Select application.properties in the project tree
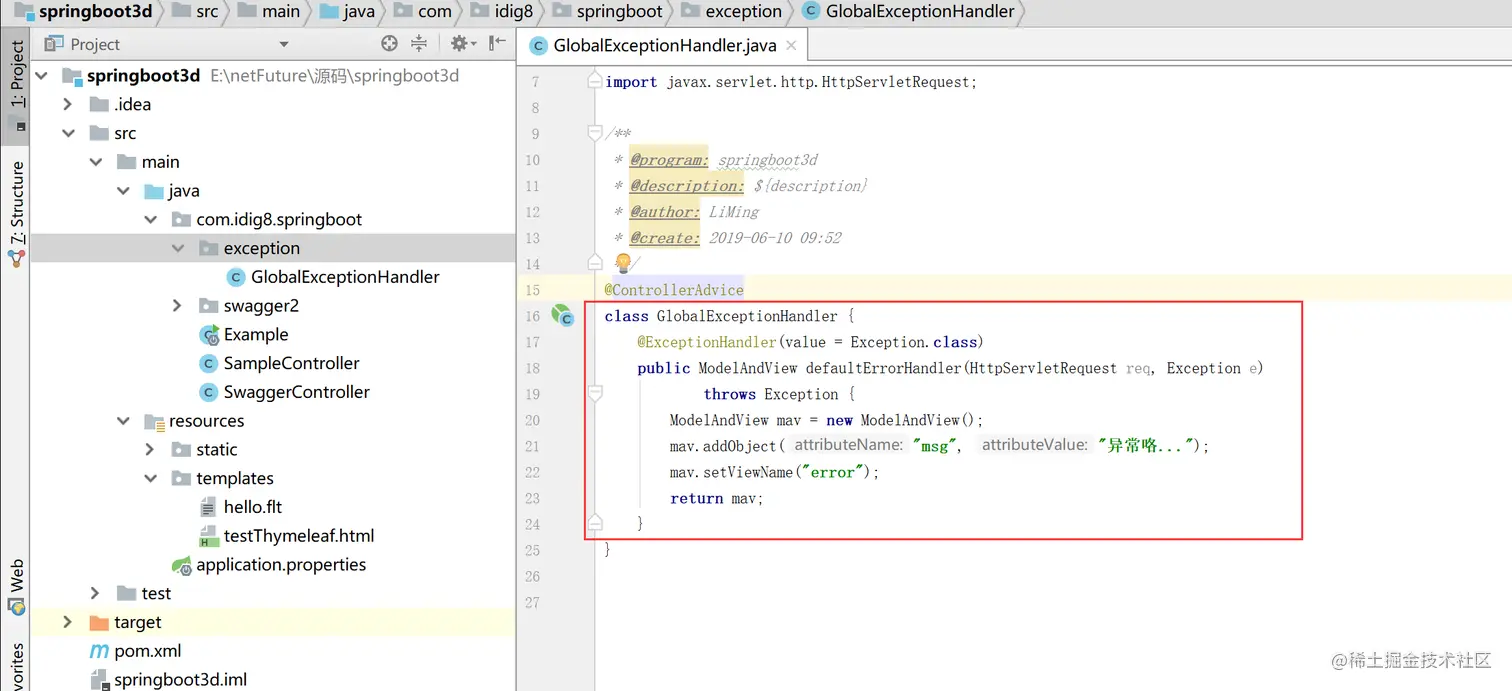The image size is (1512, 691). (x=281, y=565)
